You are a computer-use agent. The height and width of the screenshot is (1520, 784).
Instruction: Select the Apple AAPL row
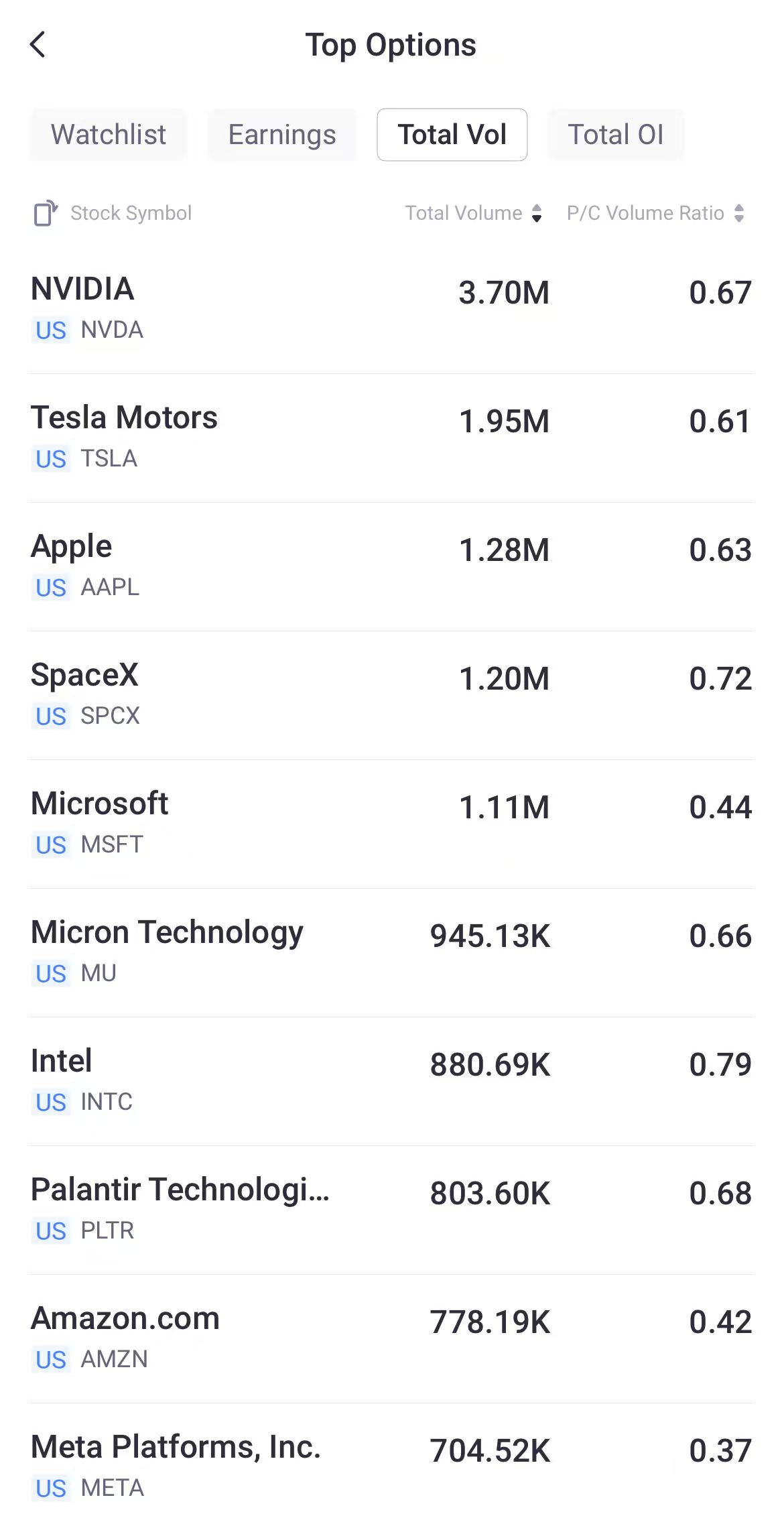pyautogui.click(x=392, y=567)
